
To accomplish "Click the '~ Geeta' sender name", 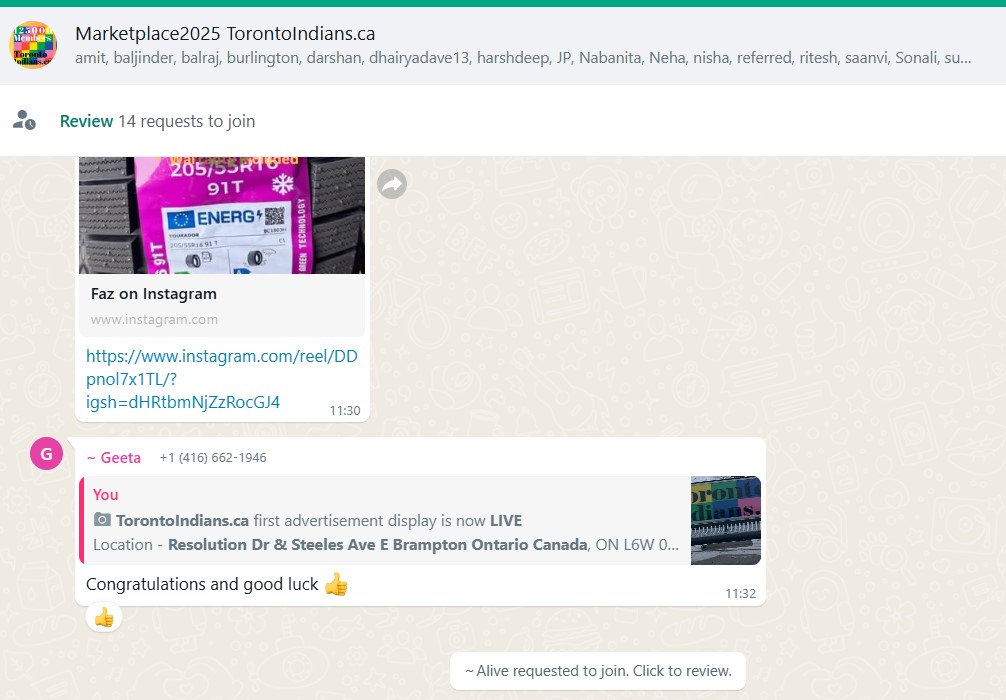I will (114, 458).
